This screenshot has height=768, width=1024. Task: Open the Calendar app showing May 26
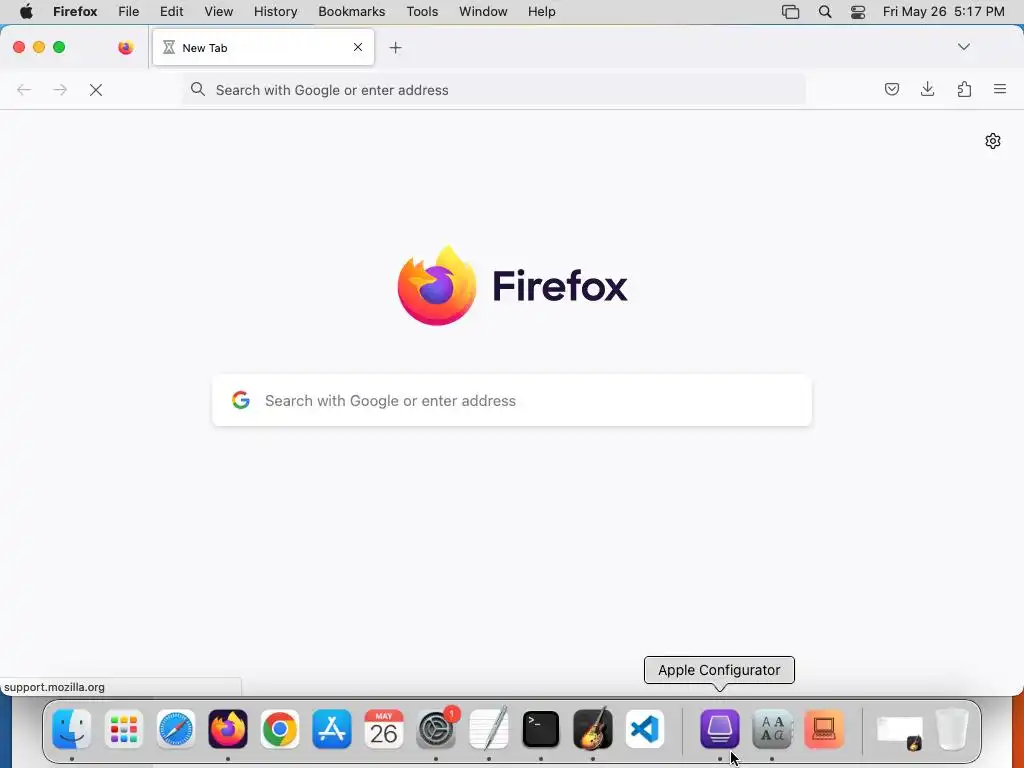(384, 729)
